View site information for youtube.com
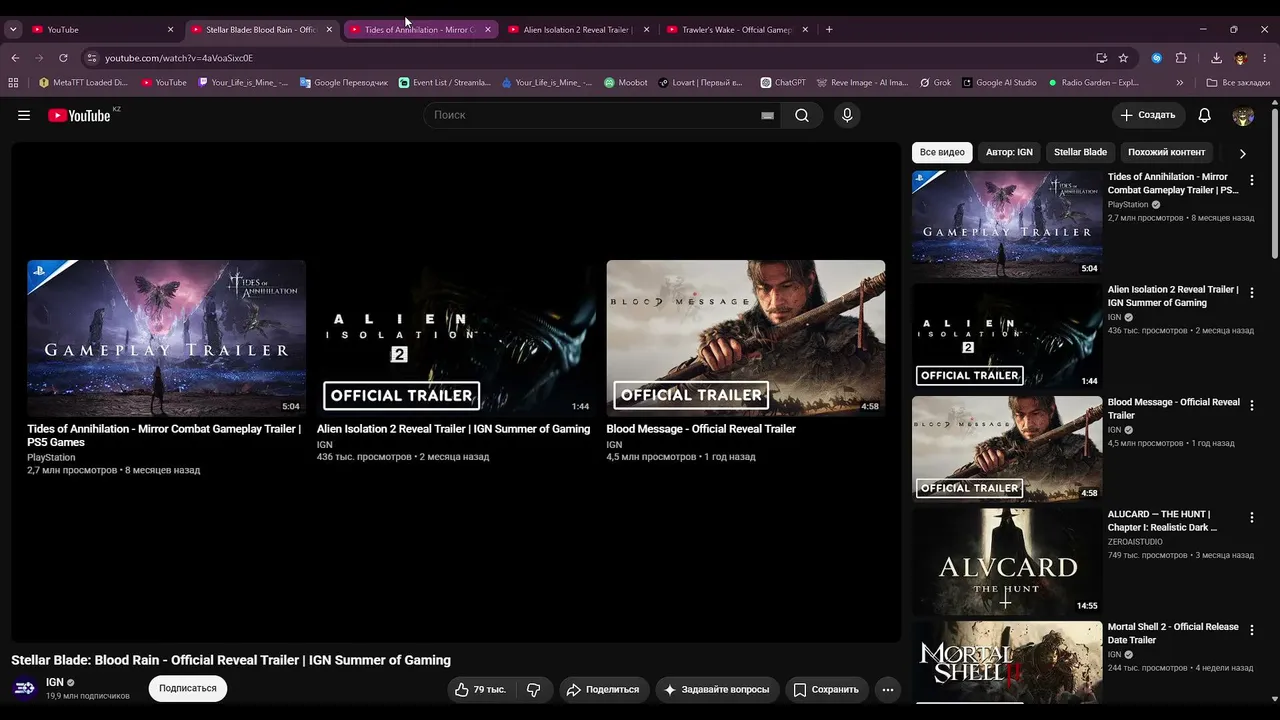Screen dimensions: 1280x720 (91, 58)
